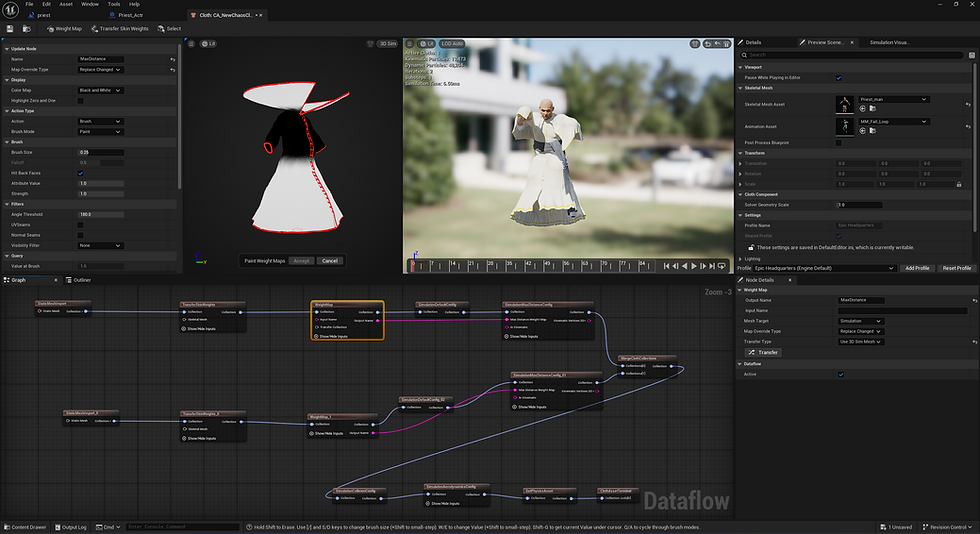Activate the Select tool in toolbar
This screenshot has height=534, width=980.
(169, 29)
